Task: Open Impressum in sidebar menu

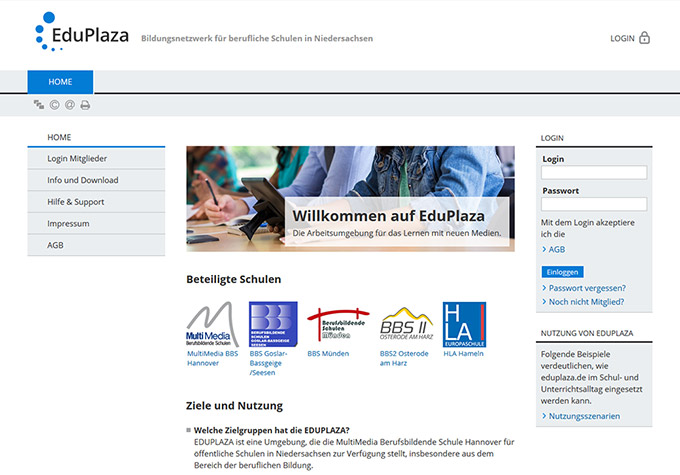Action: click(x=96, y=223)
